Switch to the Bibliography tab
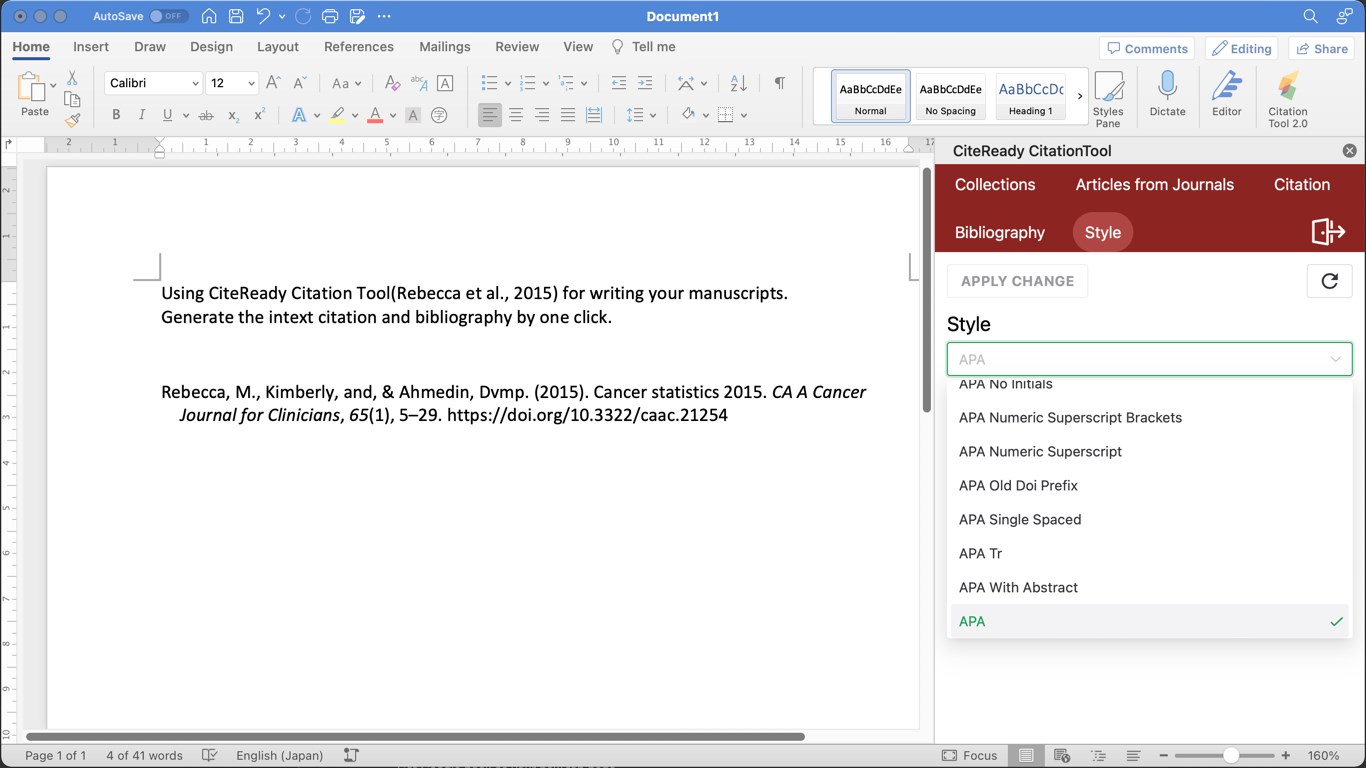 (1000, 232)
